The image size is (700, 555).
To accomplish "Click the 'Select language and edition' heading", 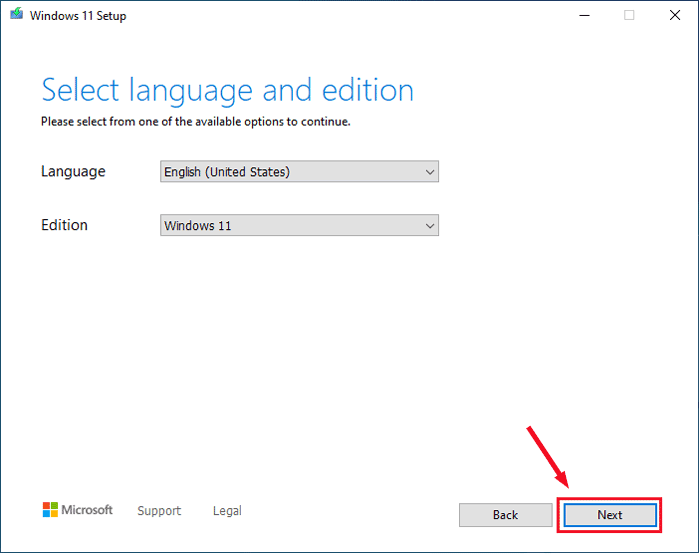I will (x=228, y=91).
